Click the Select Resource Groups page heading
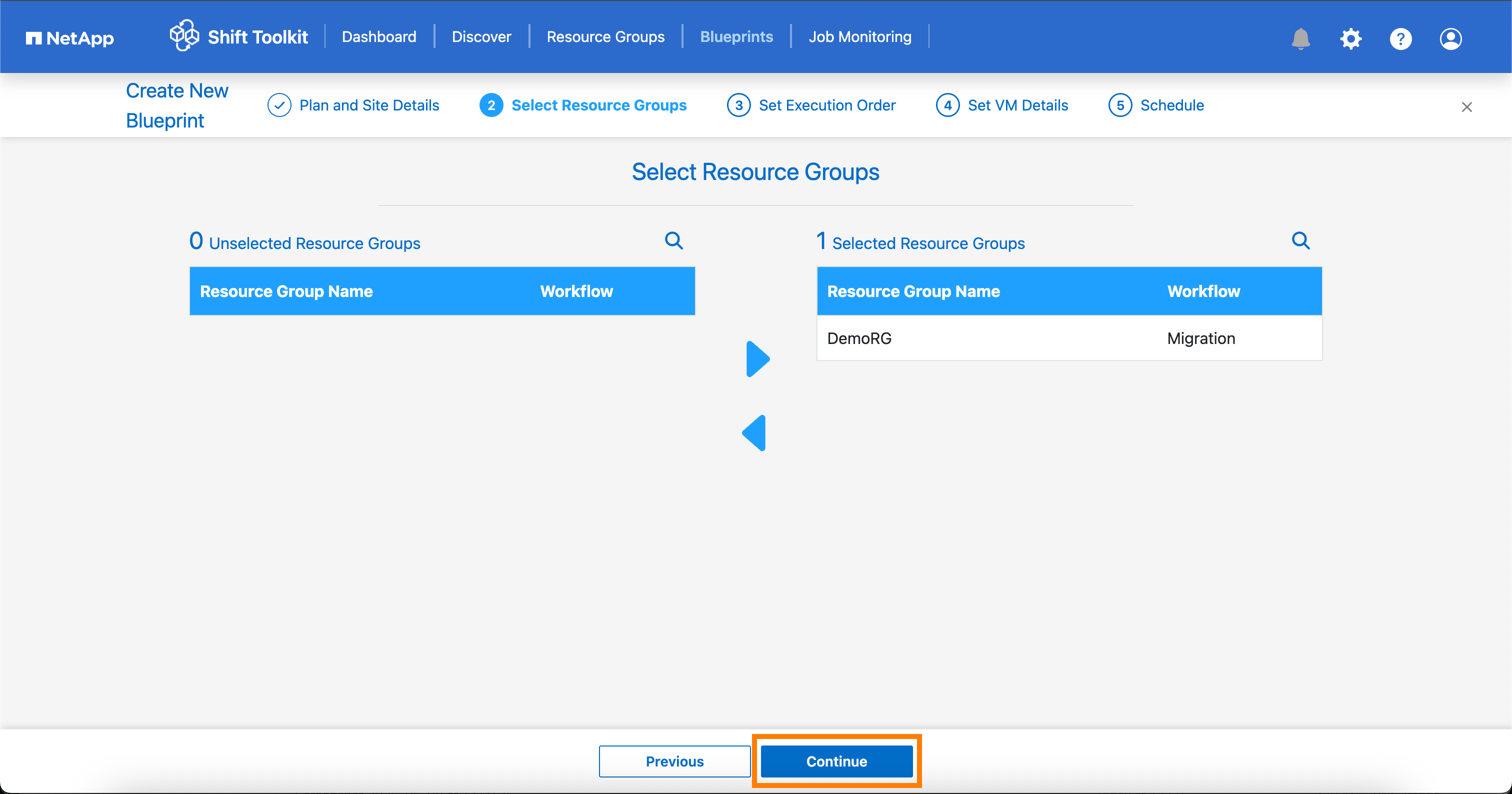 (x=755, y=172)
